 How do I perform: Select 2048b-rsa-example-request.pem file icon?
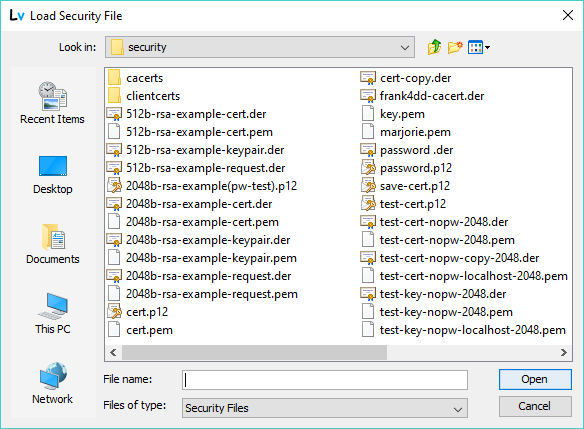[x=114, y=294]
